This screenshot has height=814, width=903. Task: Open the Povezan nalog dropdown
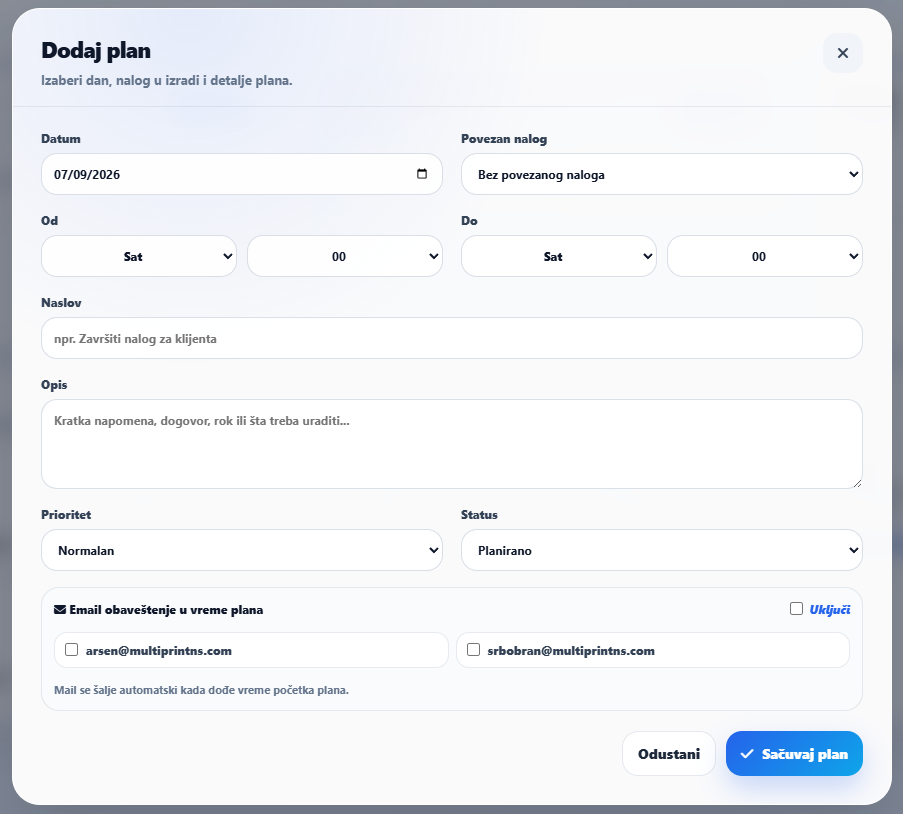(662, 174)
